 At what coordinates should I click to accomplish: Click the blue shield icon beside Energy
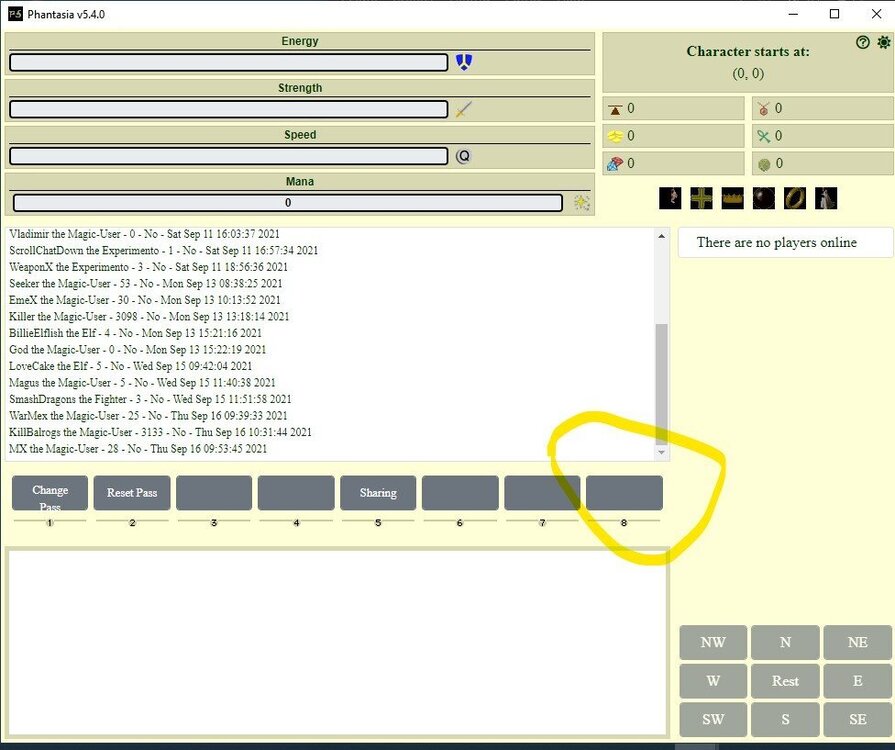[463, 62]
